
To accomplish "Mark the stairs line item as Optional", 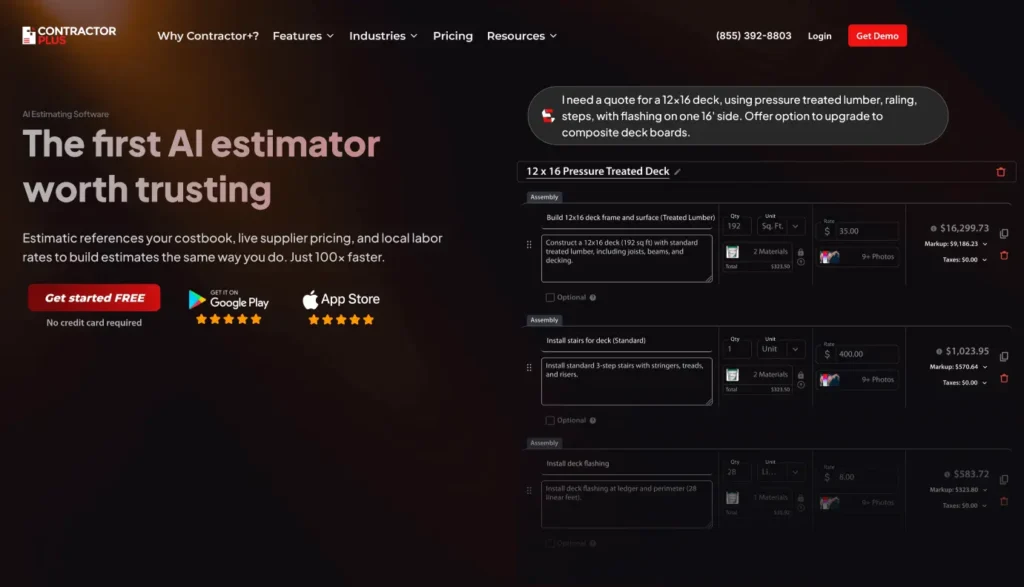I will pos(550,421).
